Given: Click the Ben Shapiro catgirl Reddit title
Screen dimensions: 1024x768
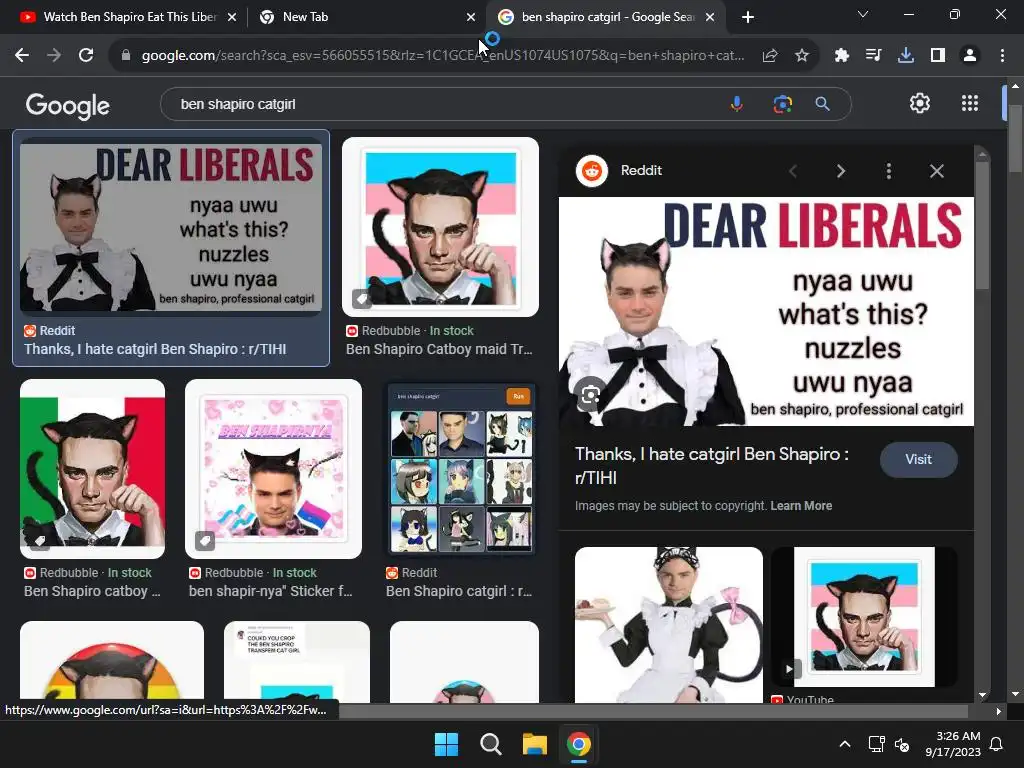Looking at the screenshot, I should tap(458, 591).
